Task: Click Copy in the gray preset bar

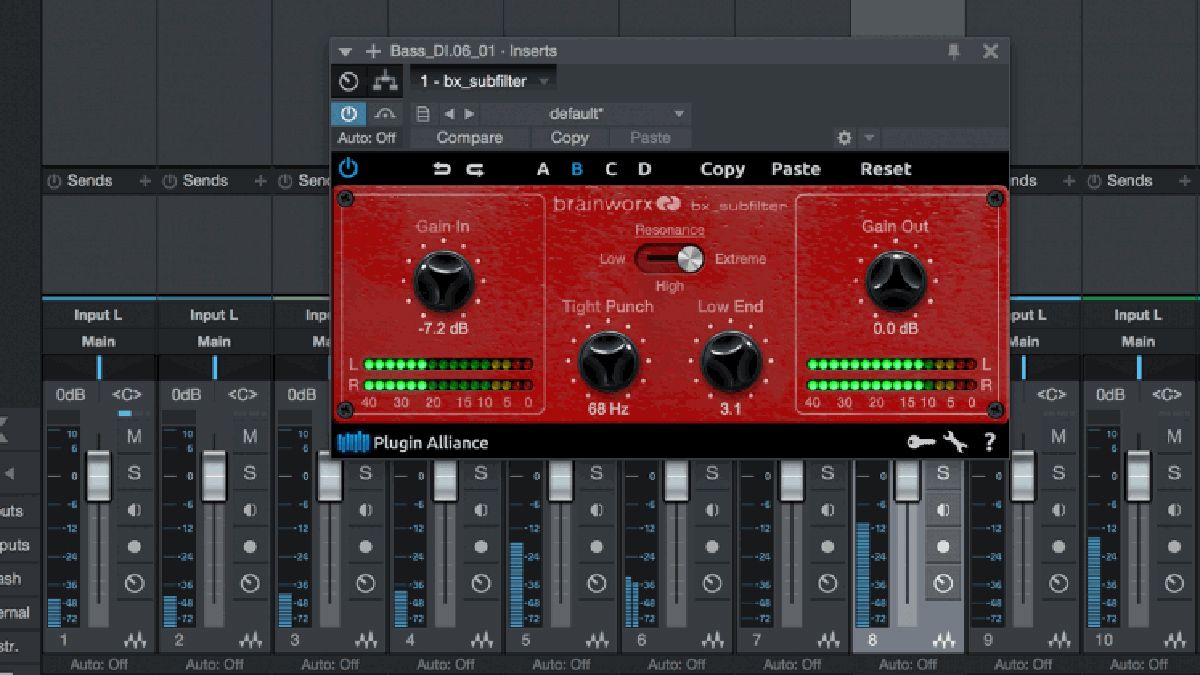Action: 569,138
